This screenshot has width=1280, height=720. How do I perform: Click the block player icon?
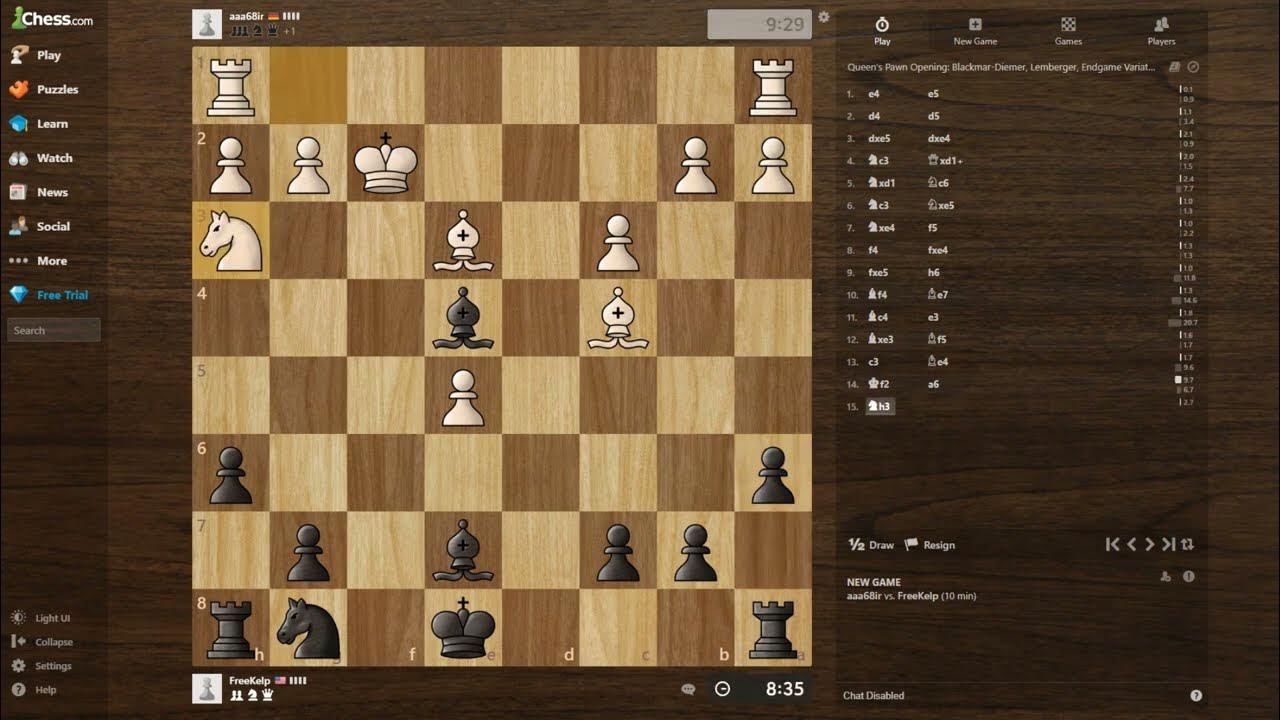tap(1165, 576)
